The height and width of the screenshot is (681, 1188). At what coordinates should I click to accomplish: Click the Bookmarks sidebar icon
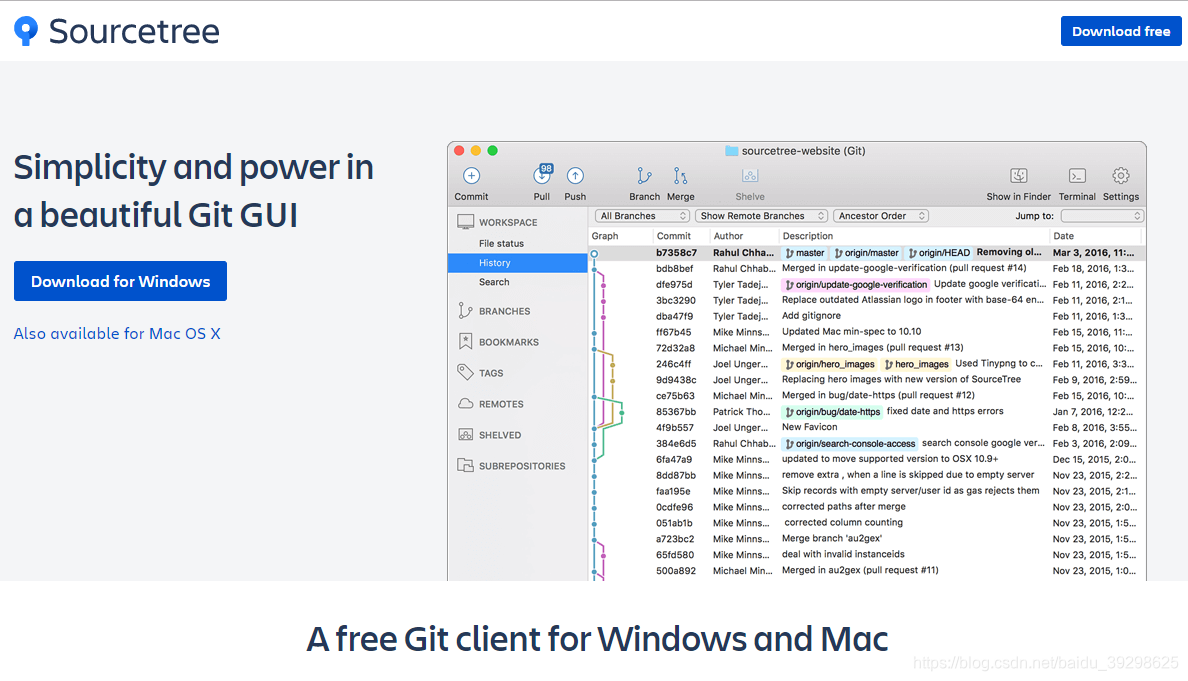tap(465, 342)
